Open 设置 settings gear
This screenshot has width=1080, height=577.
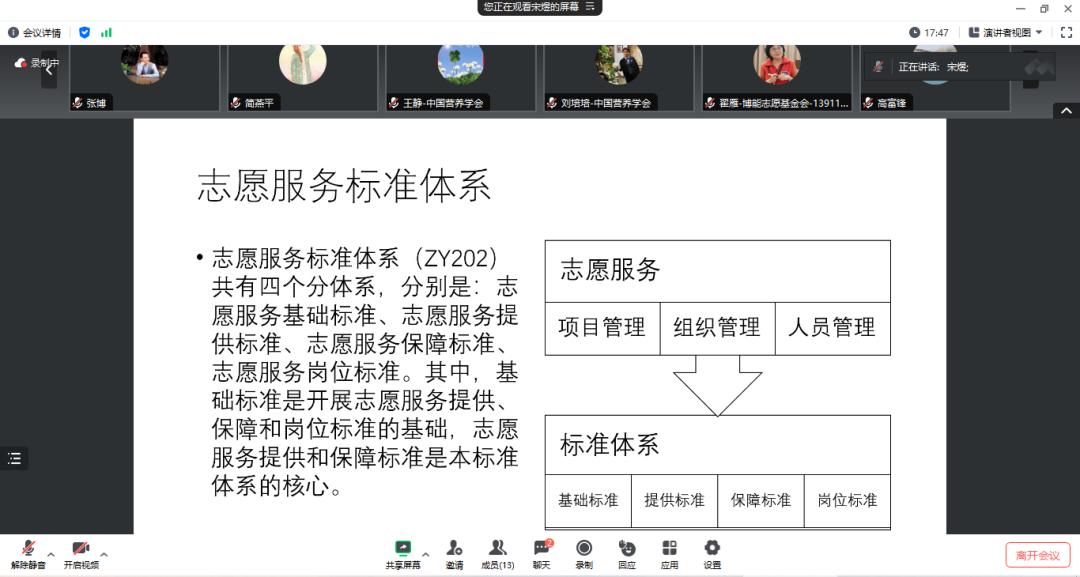[x=712, y=551]
